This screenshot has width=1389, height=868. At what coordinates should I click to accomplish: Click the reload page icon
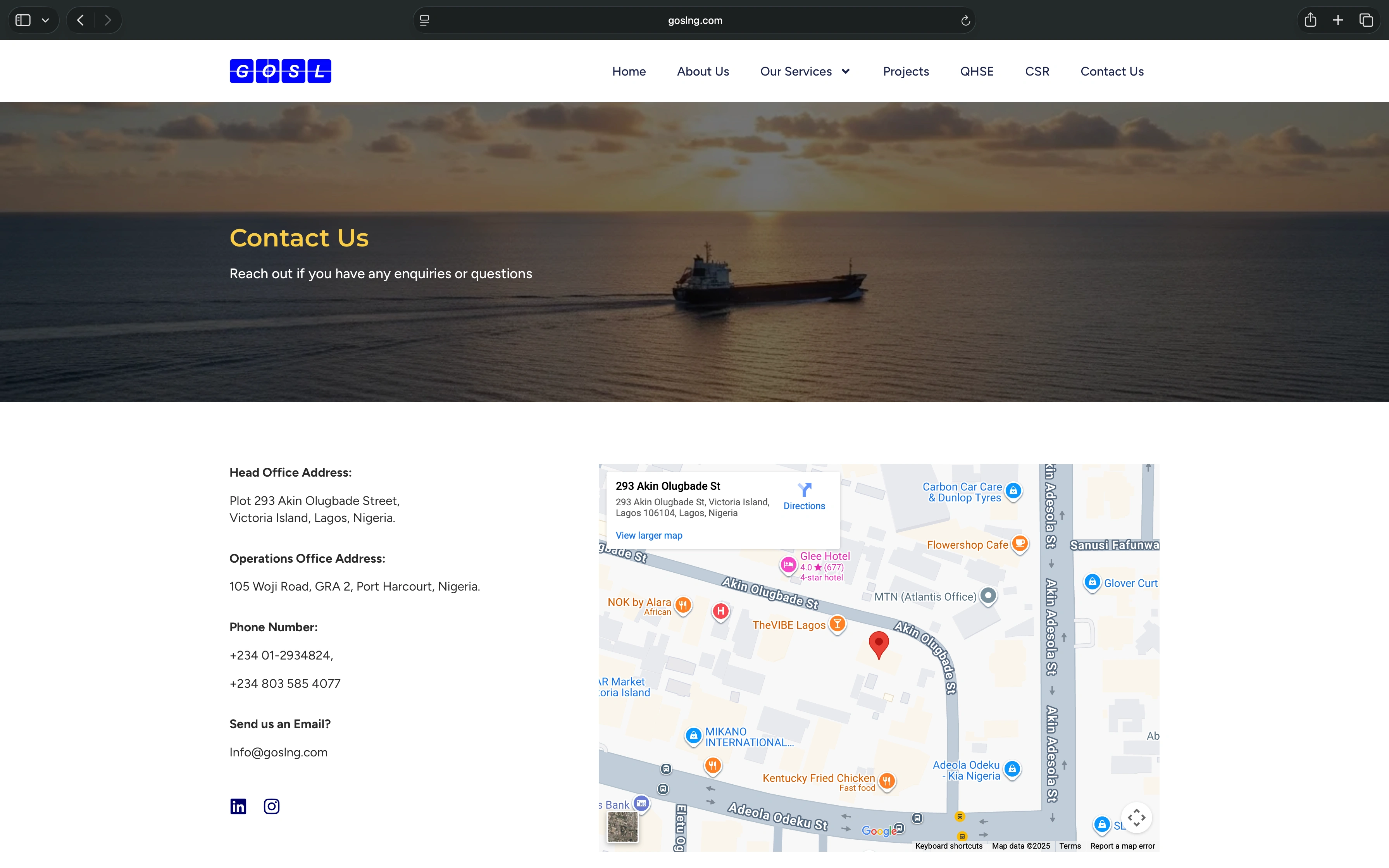(x=965, y=21)
